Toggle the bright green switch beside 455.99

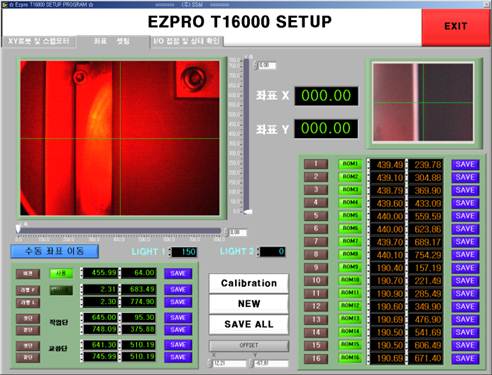point(61,274)
